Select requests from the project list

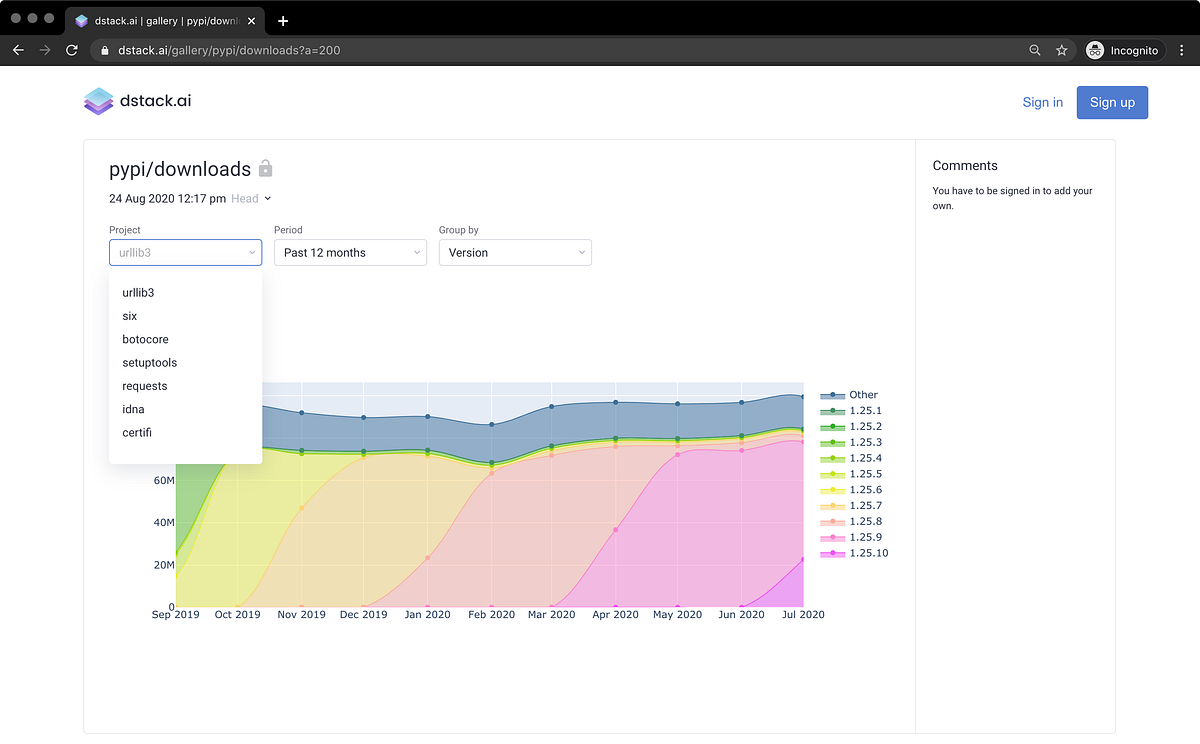point(145,385)
